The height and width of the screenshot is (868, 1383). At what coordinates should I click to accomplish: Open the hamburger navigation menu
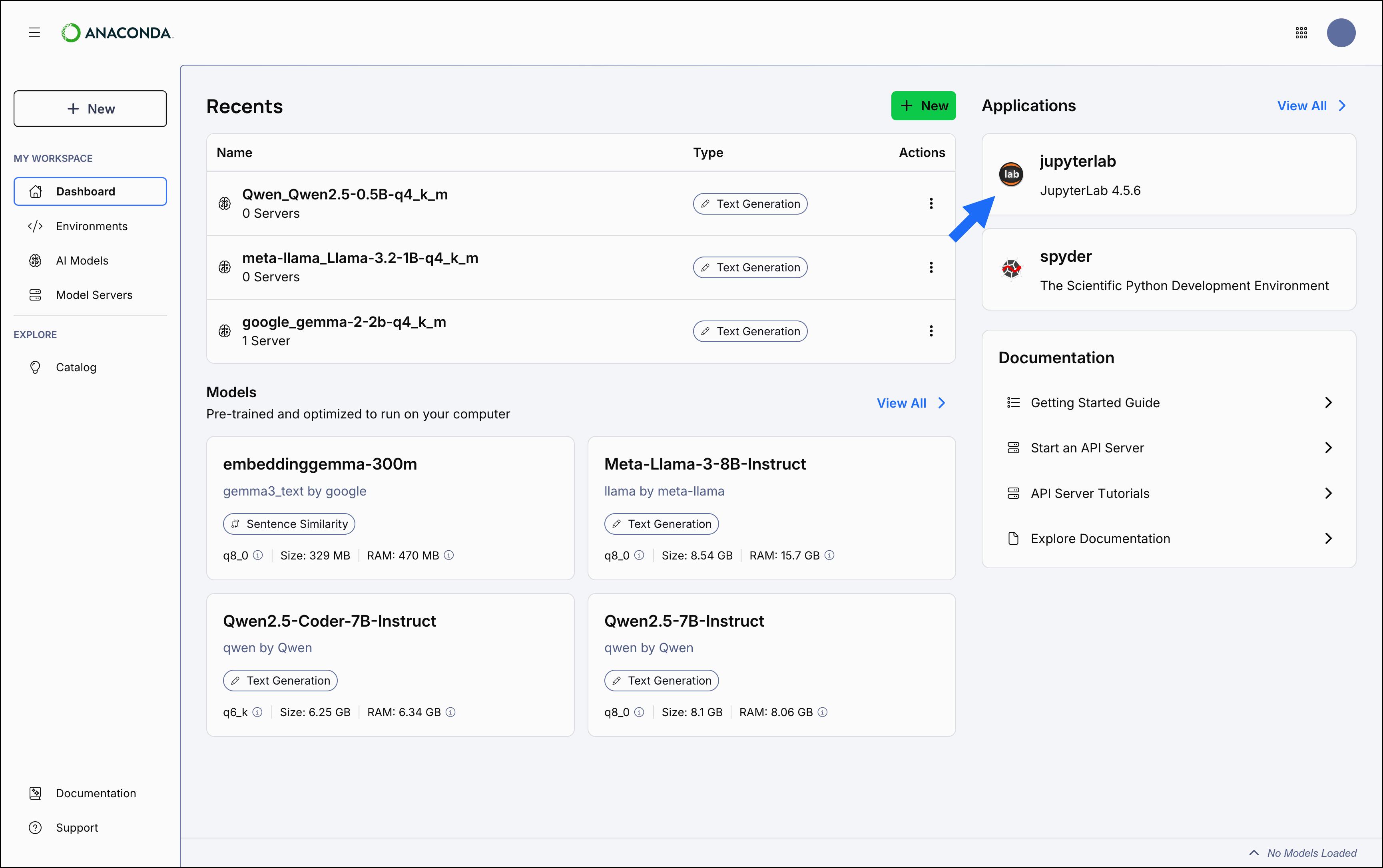(x=34, y=33)
